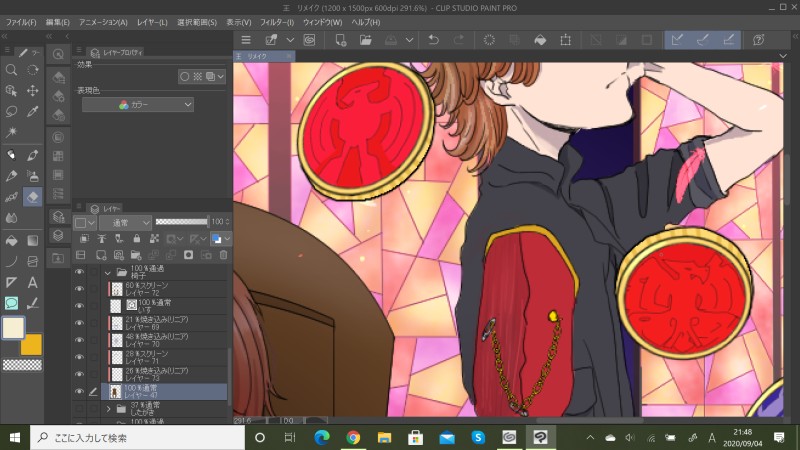Click the Undo arrow in command bar
800x450 pixels.
[434, 40]
